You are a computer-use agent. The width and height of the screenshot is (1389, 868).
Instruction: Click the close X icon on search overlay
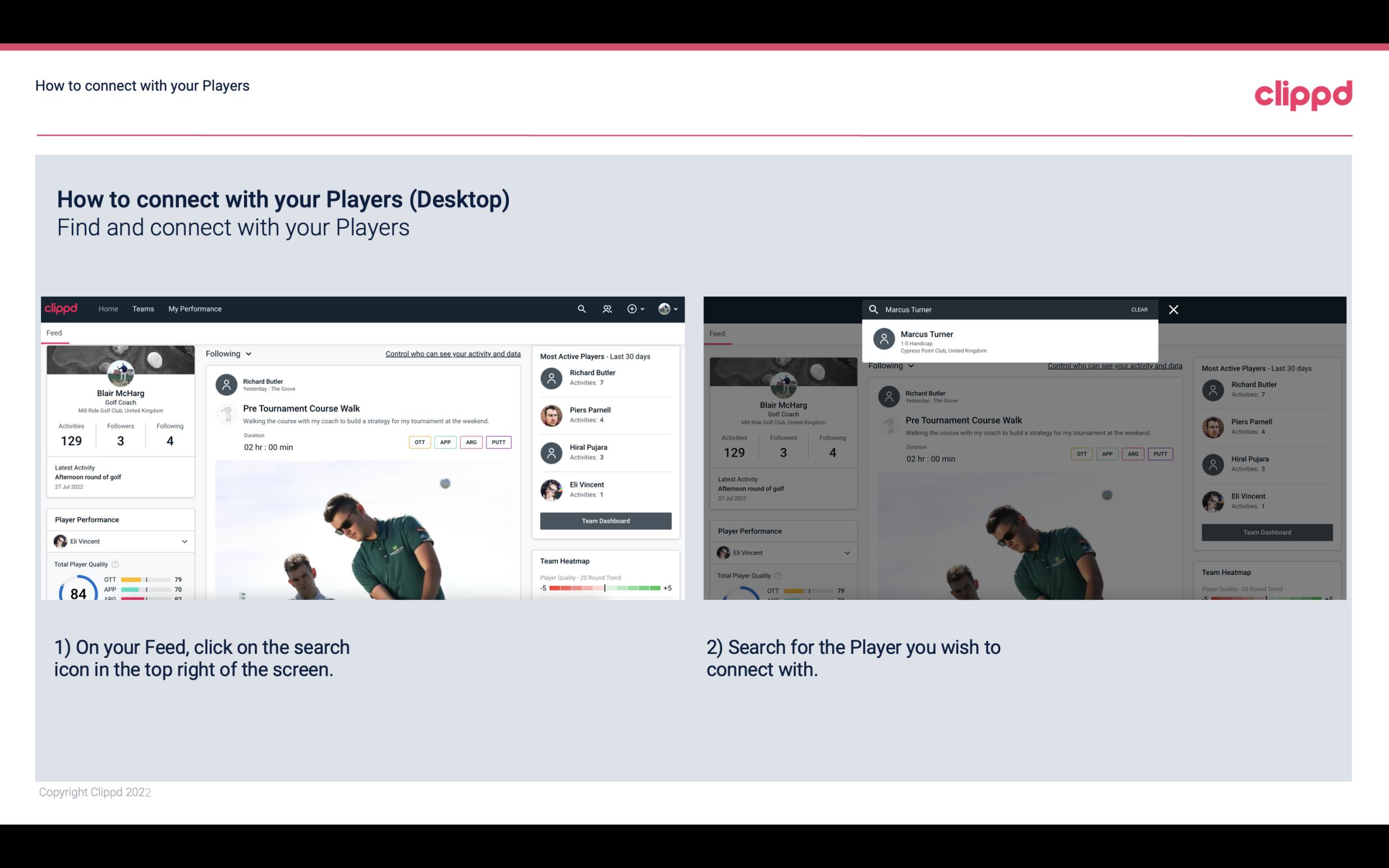(1173, 309)
